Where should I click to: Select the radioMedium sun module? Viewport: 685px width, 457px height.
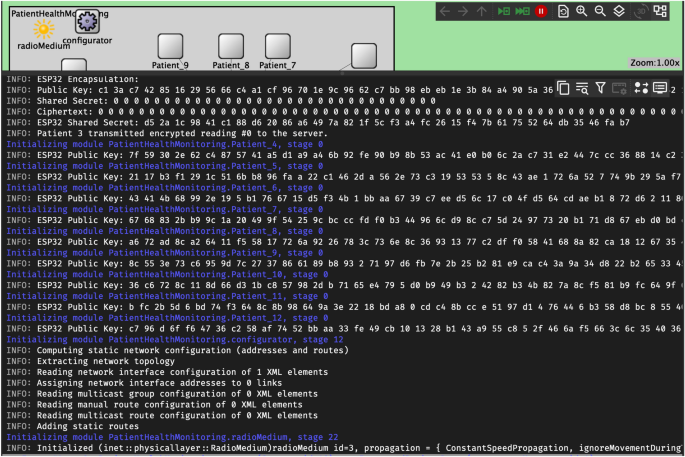click(44, 30)
